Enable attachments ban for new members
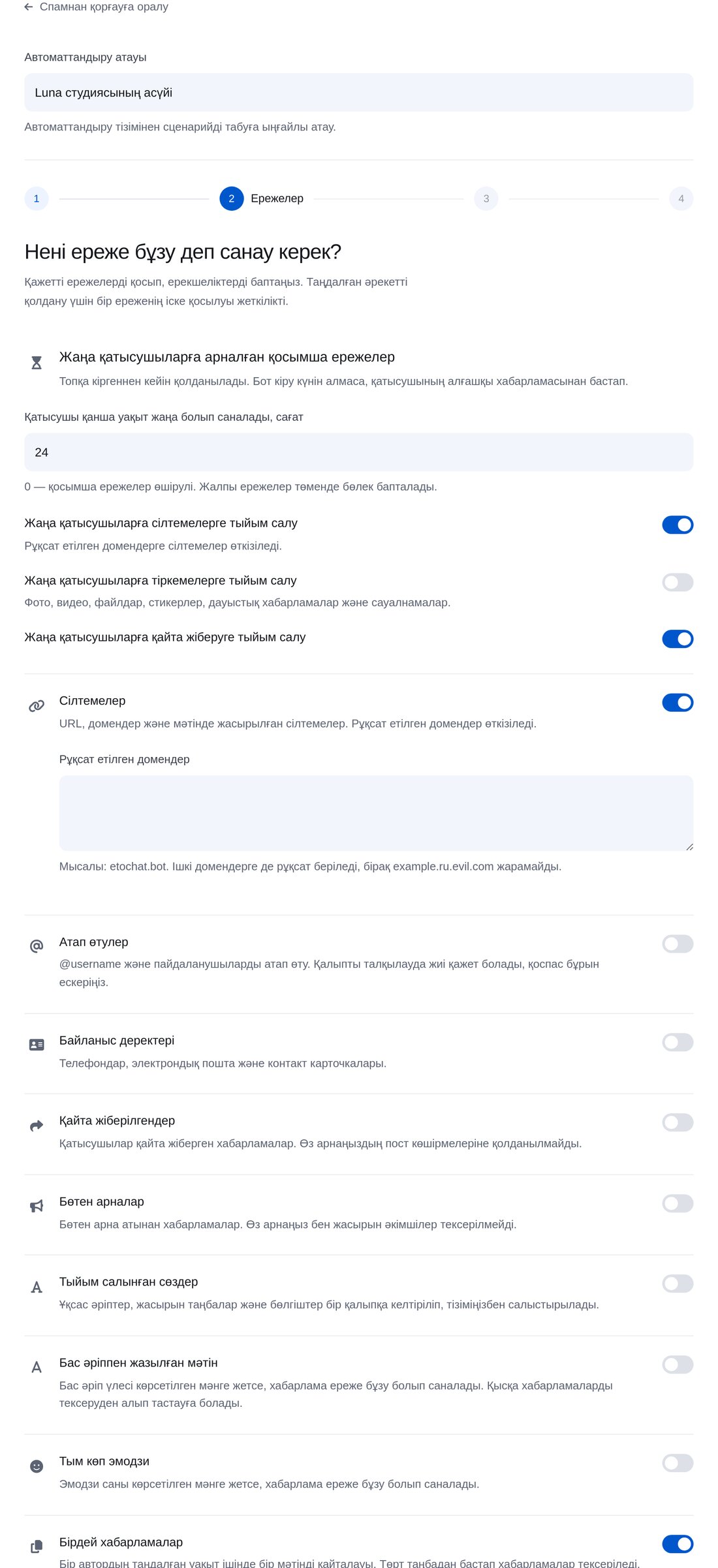This screenshot has width=718, height=1568. click(x=678, y=582)
